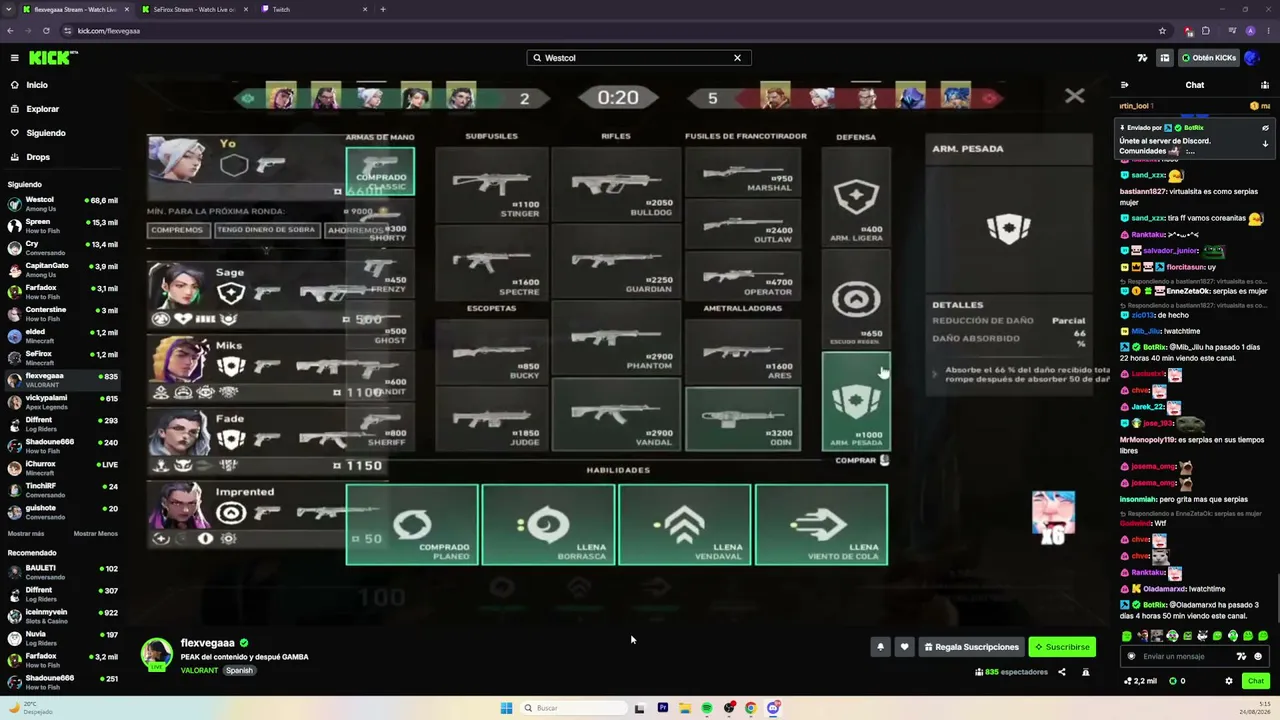The image size is (1280, 720).
Task: Open chat leaderboard gift icon
Action: point(1265,85)
